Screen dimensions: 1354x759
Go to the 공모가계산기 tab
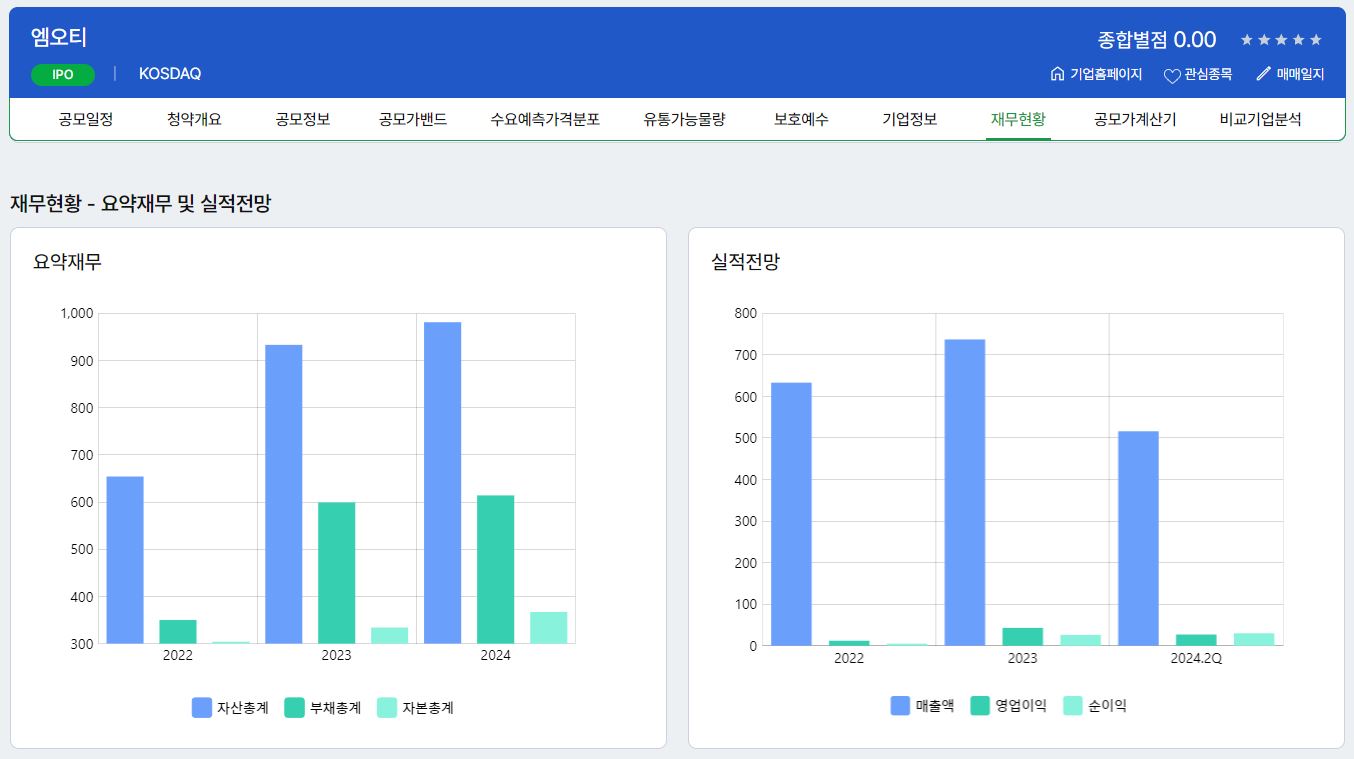(x=1135, y=120)
